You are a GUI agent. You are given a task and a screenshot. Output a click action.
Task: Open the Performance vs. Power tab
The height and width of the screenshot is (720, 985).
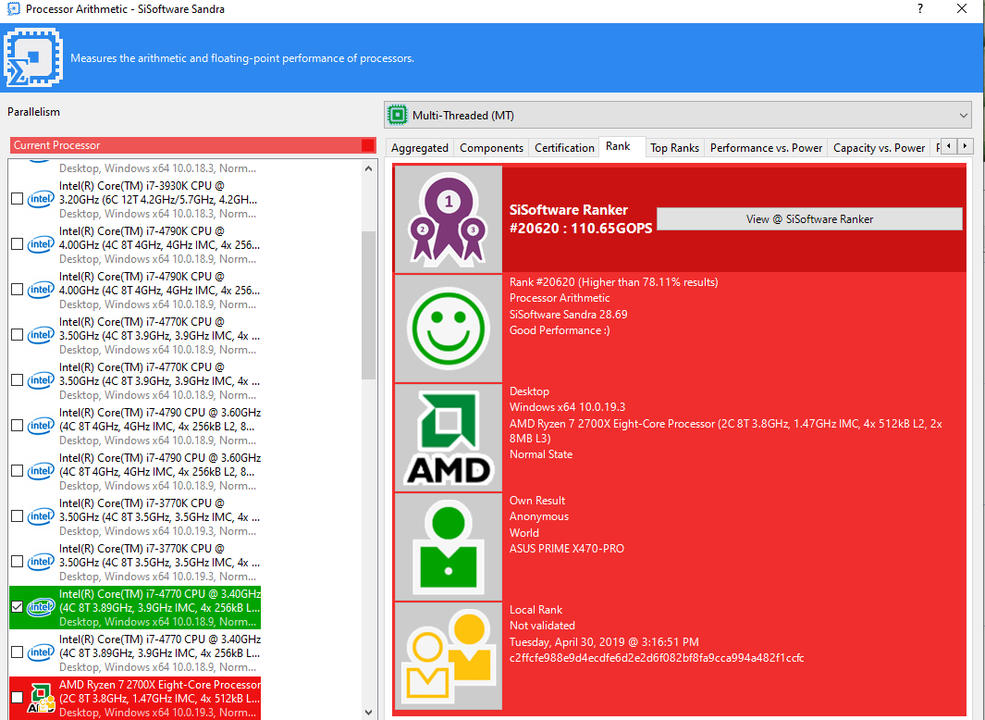[x=766, y=148]
